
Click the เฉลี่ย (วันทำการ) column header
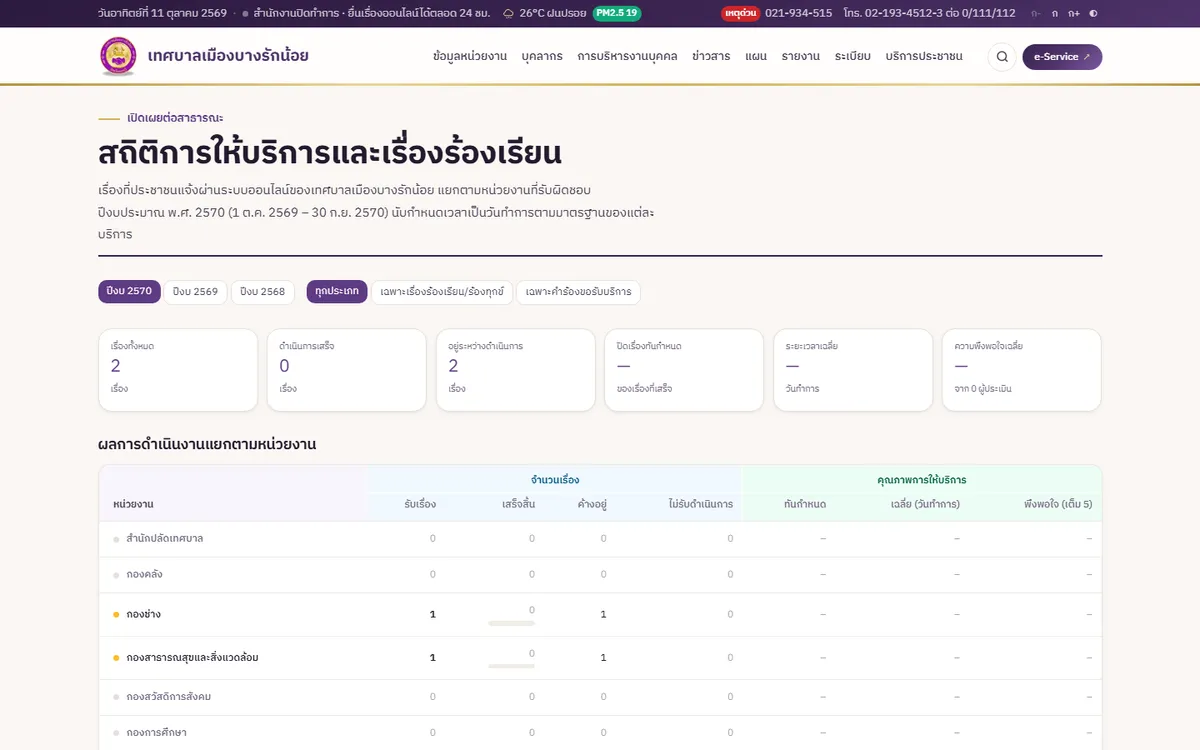click(x=925, y=504)
